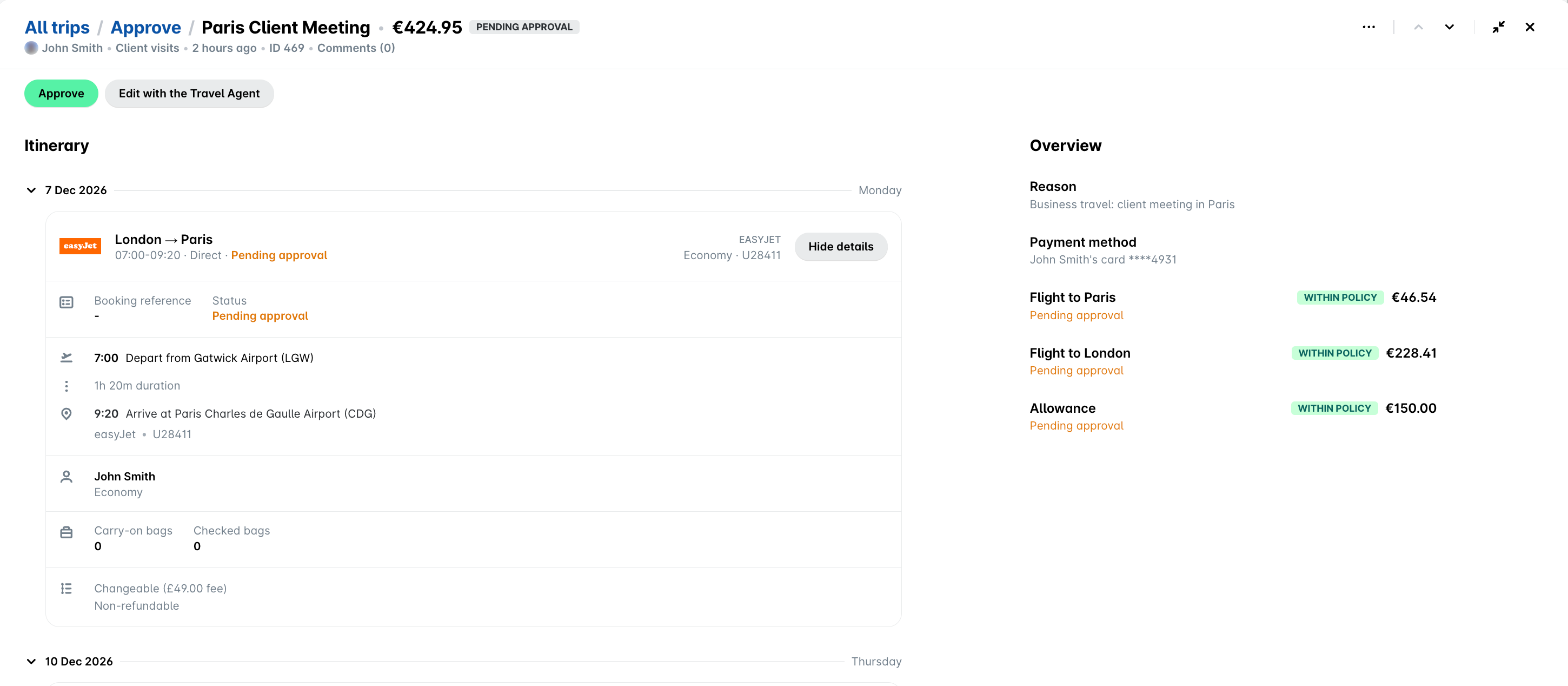This screenshot has height=686, width=1568.
Task: Click Within Policy badge for Allowance
Action: pos(1335,409)
